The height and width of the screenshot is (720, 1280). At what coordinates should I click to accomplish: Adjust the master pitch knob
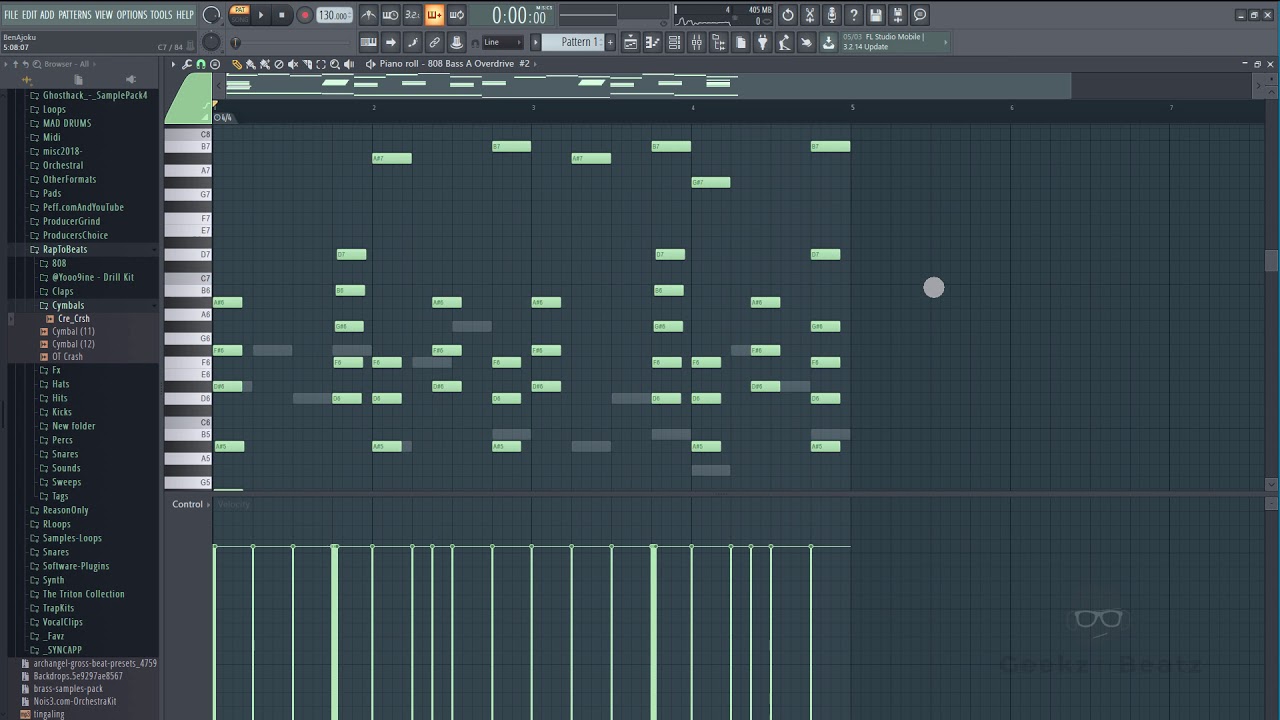click(211, 41)
